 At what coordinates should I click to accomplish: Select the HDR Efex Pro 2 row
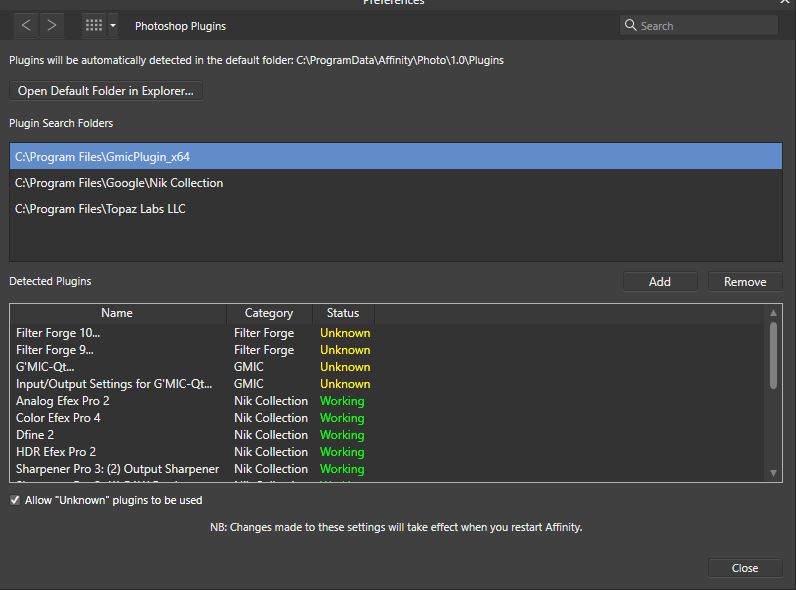point(387,451)
